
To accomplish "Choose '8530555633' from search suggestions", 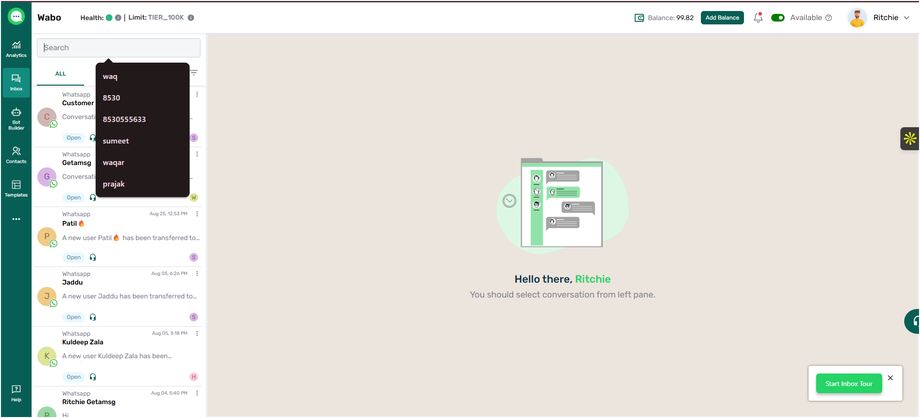I will pos(143,119).
